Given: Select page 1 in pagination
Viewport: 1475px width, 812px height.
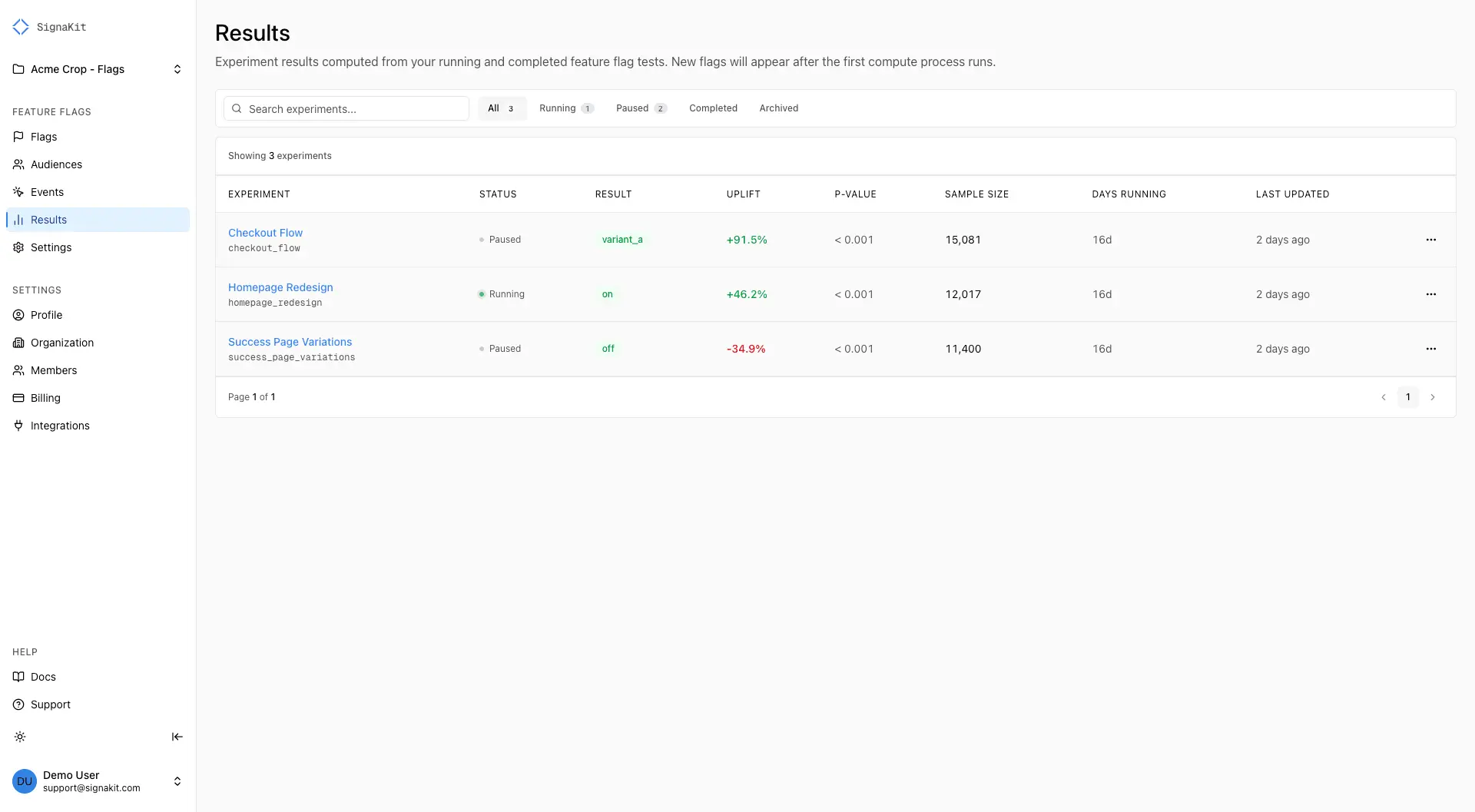Looking at the screenshot, I should (1407, 397).
